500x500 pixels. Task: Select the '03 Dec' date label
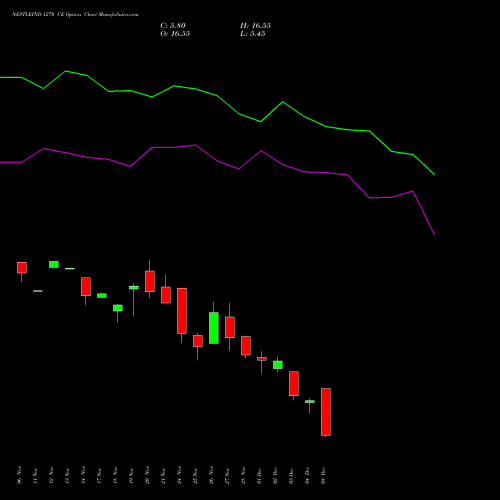pos(291,475)
